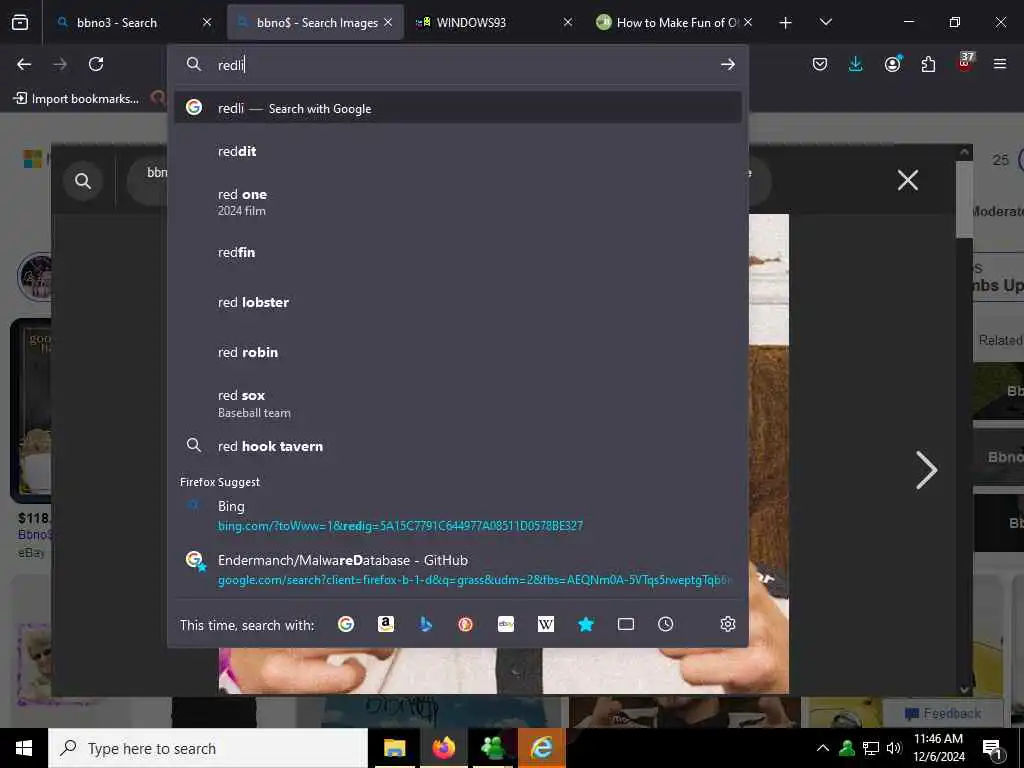Image resolution: width=1024 pixels, height=768 pixels.
Task: Open the Extensions puzzle icon
Action: pos(928,64)
